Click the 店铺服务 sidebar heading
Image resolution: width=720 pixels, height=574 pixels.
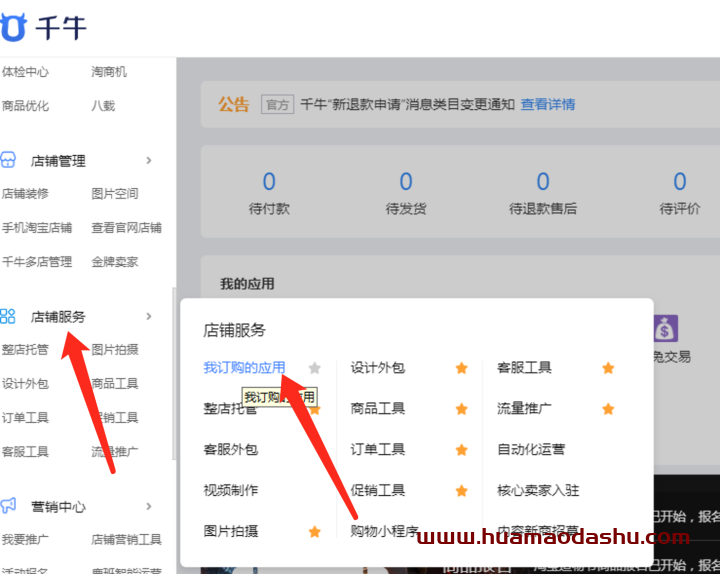coord(58,317)
